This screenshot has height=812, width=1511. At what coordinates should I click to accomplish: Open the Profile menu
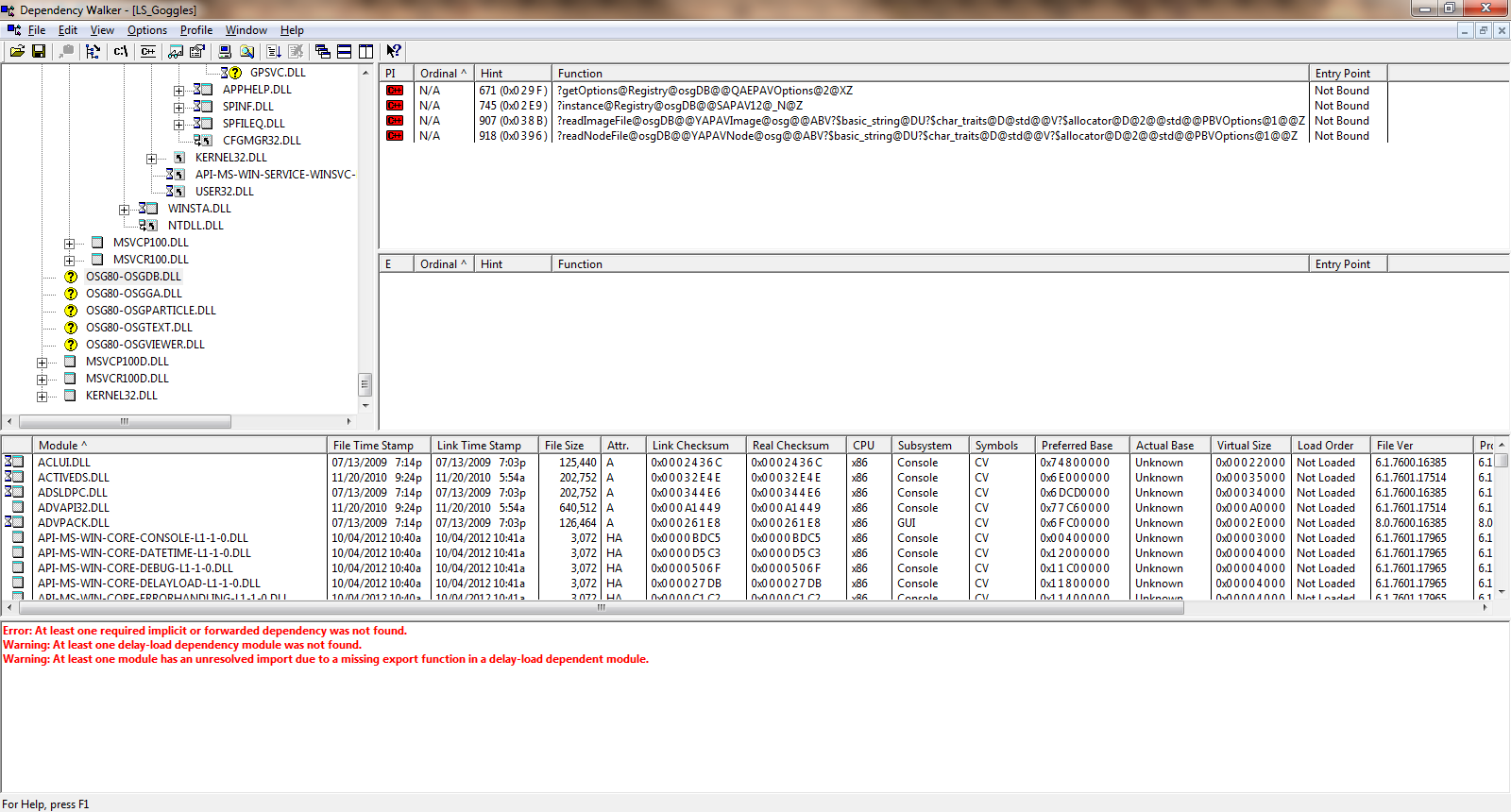[196, 30]
